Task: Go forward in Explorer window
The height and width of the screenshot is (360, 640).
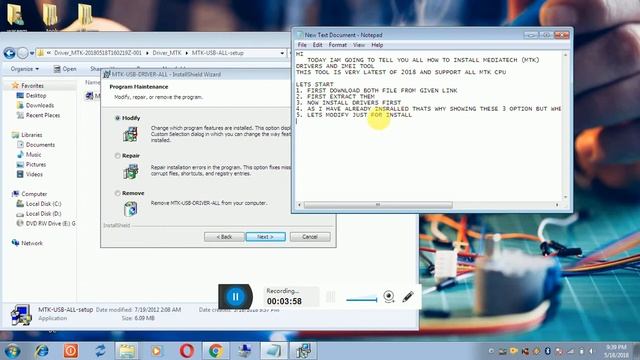Action: click(23, 53)
